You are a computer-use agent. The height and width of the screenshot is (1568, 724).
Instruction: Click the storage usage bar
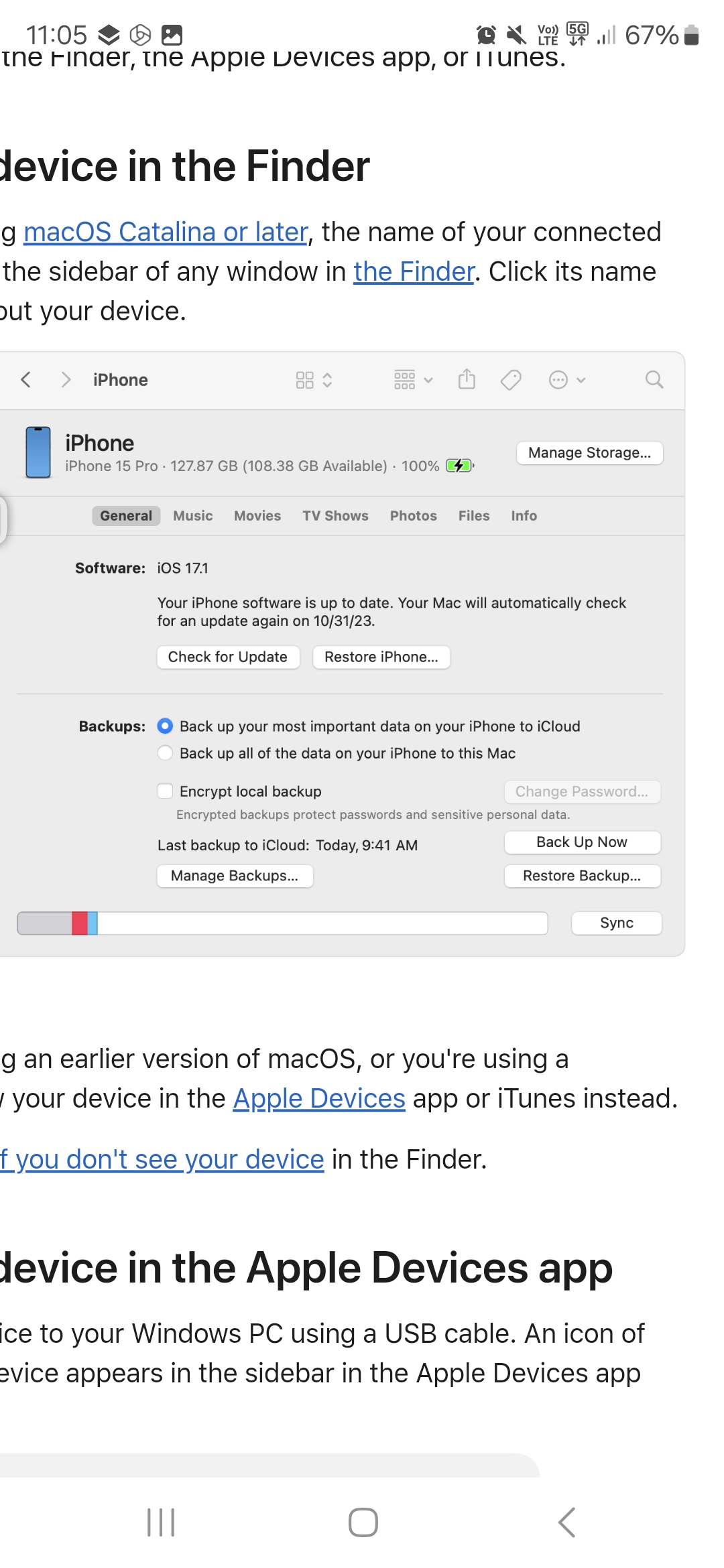282,923
